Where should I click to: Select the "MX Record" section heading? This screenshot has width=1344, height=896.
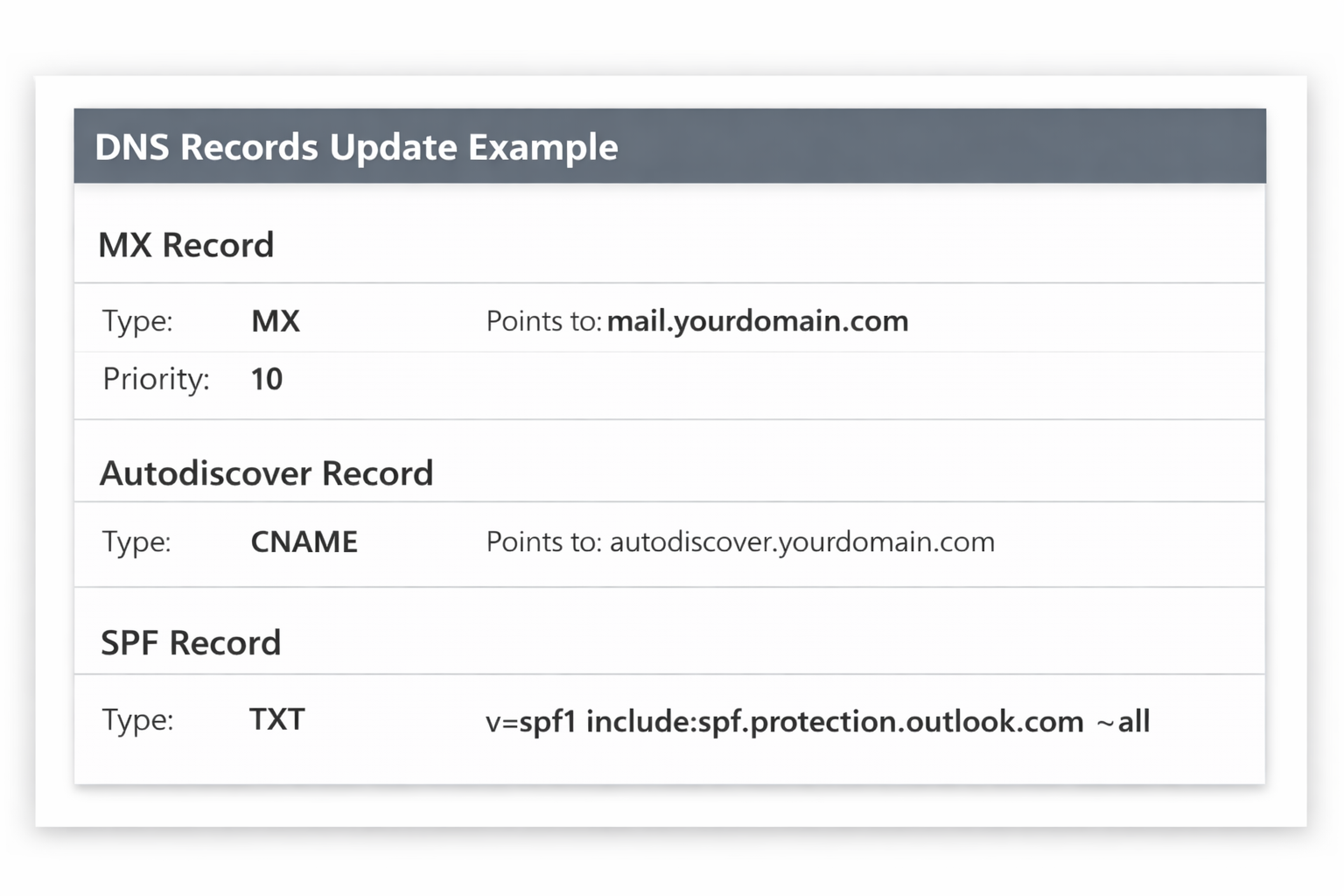click(x=185, y=245)
